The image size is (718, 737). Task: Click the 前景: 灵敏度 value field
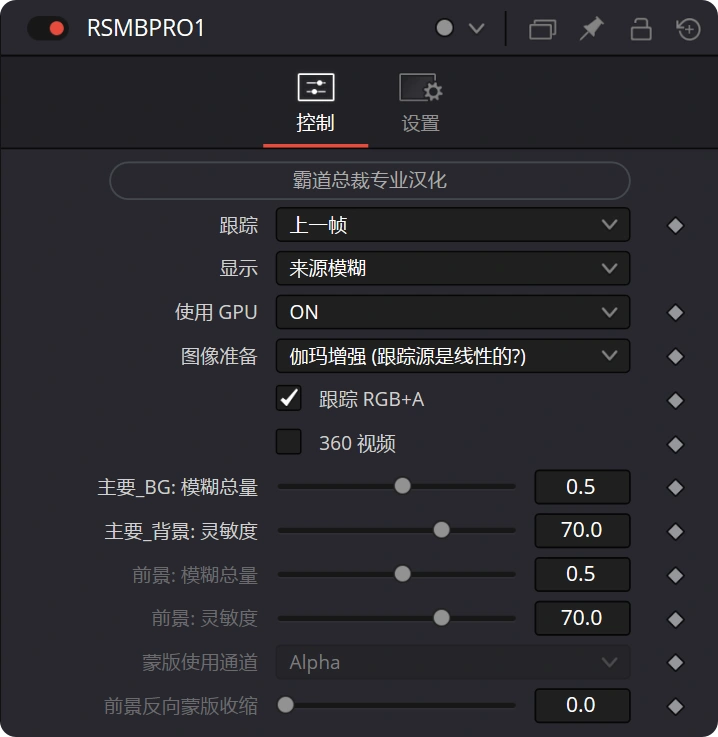point(582,618)
